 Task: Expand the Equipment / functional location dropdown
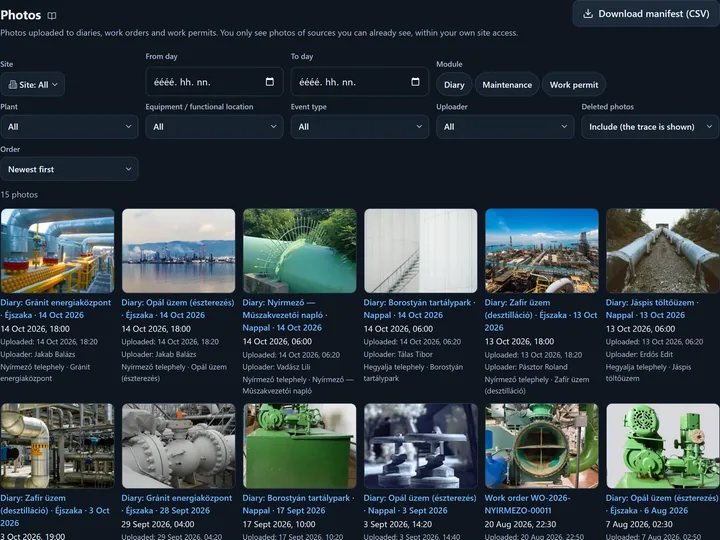coord(214,127)
